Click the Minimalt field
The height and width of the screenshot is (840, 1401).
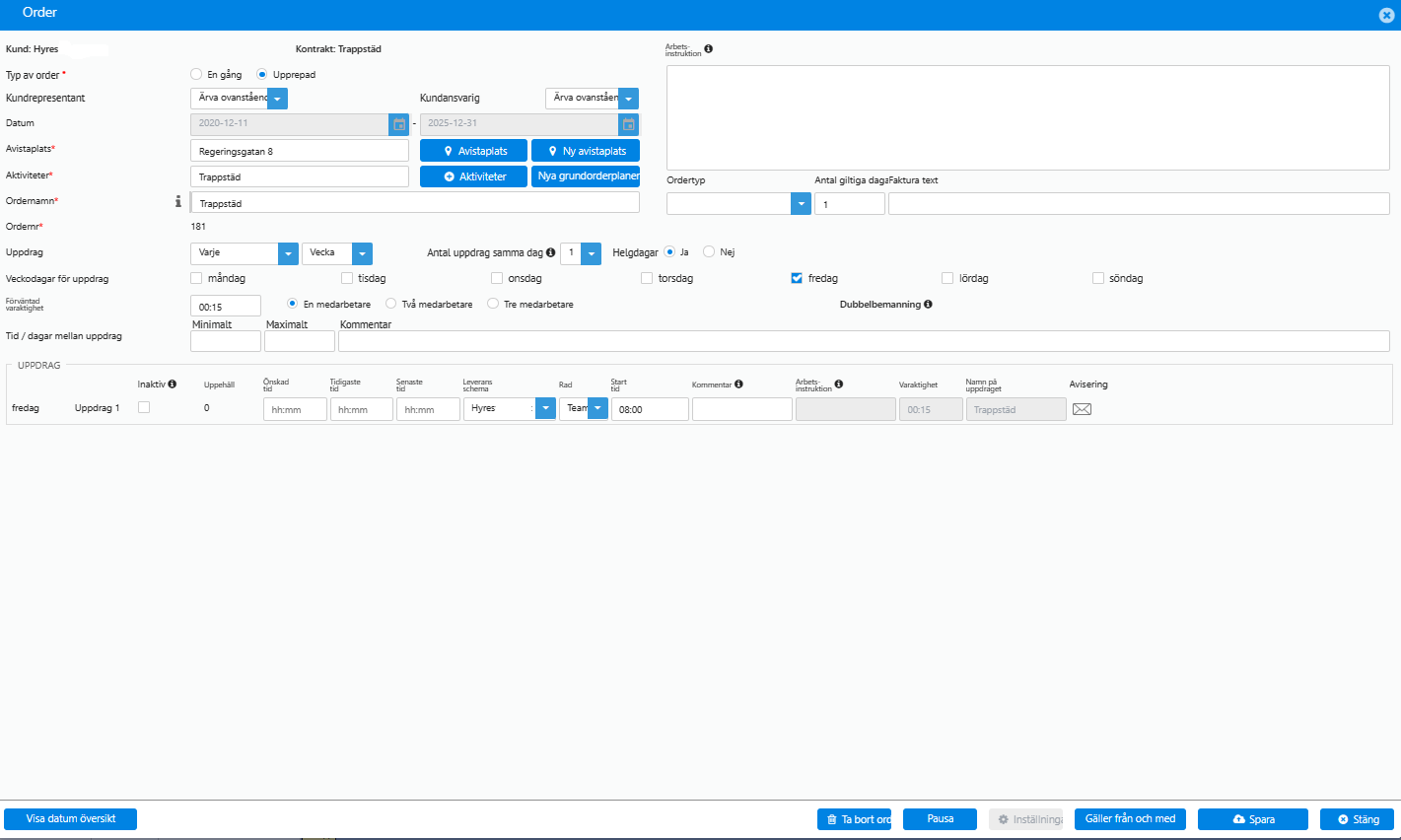click(226, 341)
